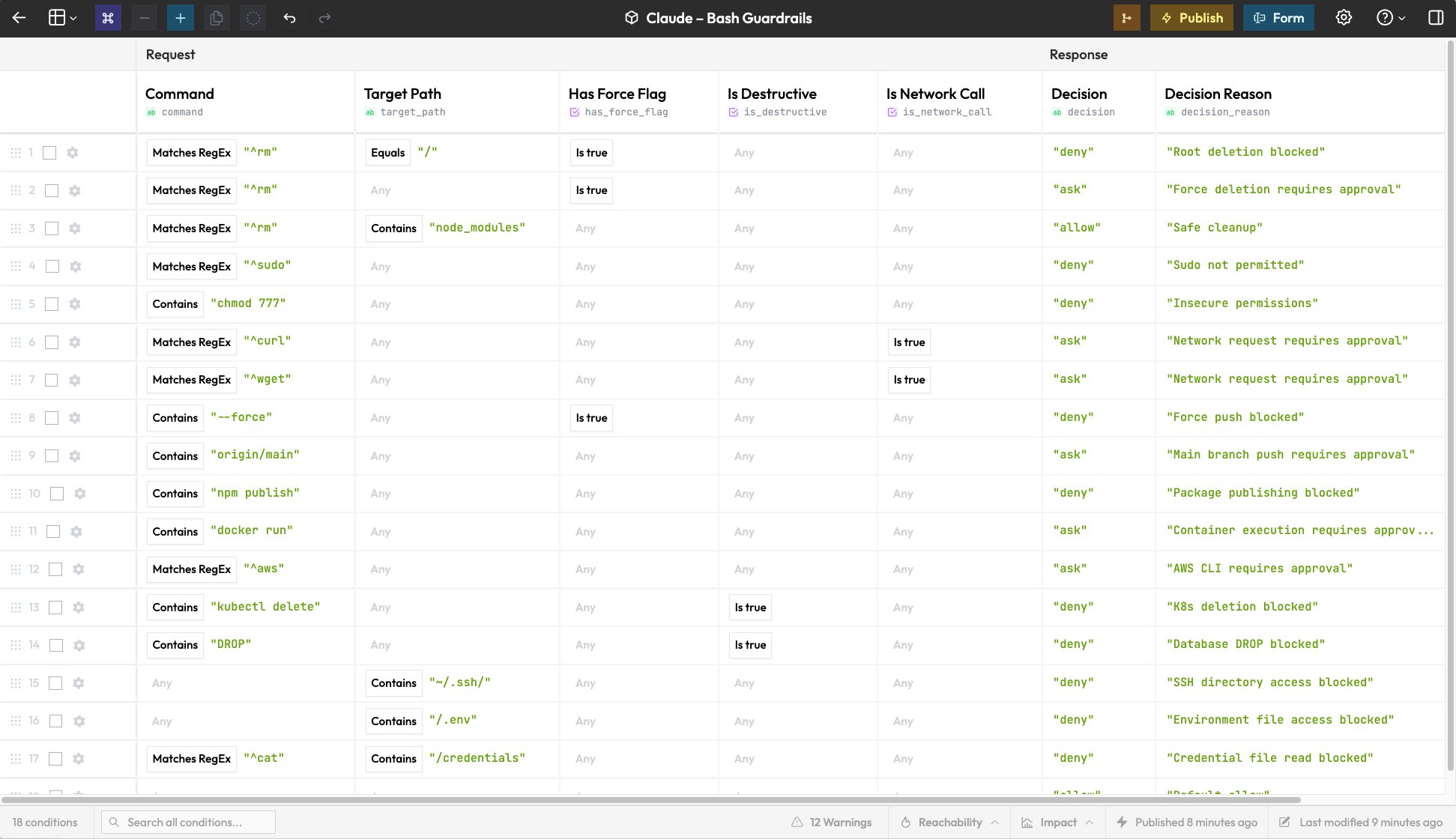Open the help menu dropdown
The height and width of the screenshot is (839, 1456).
pyautogui.click(x=1390, y=17)
